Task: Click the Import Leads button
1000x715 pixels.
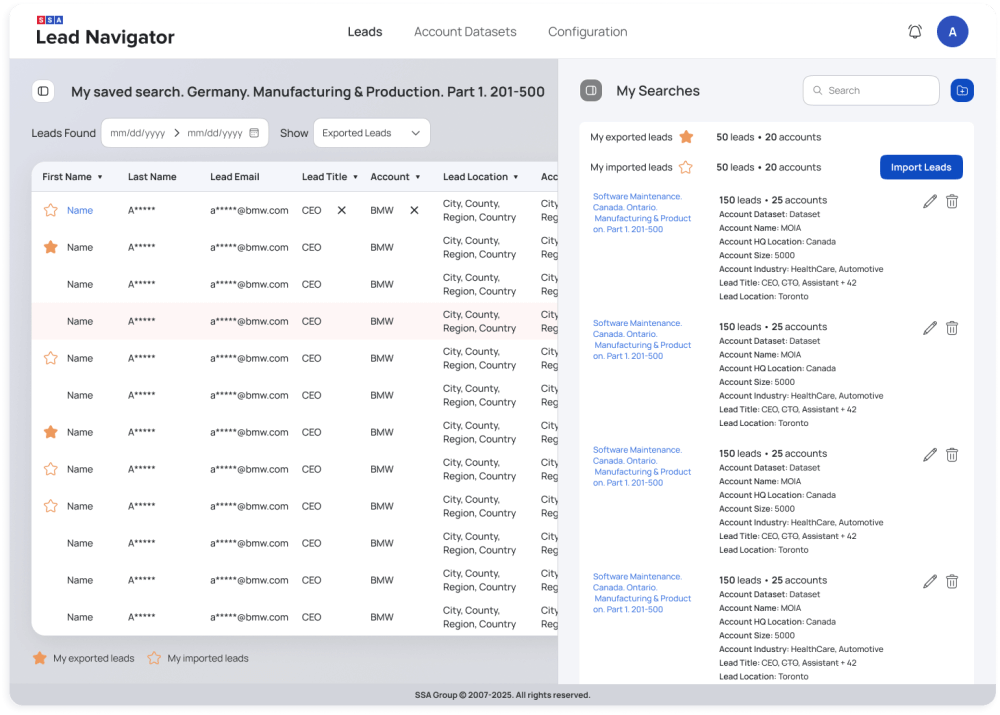Action: [921, 167]
